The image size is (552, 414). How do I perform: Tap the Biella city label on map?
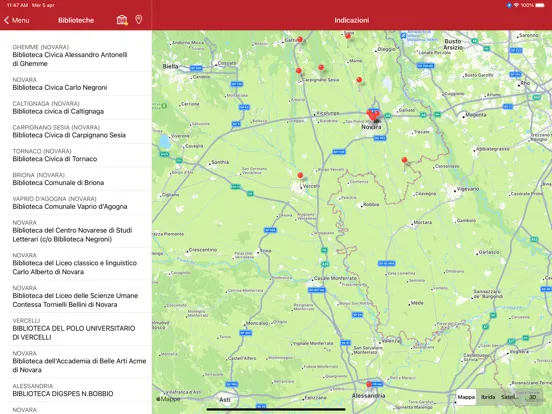[170, 66]
